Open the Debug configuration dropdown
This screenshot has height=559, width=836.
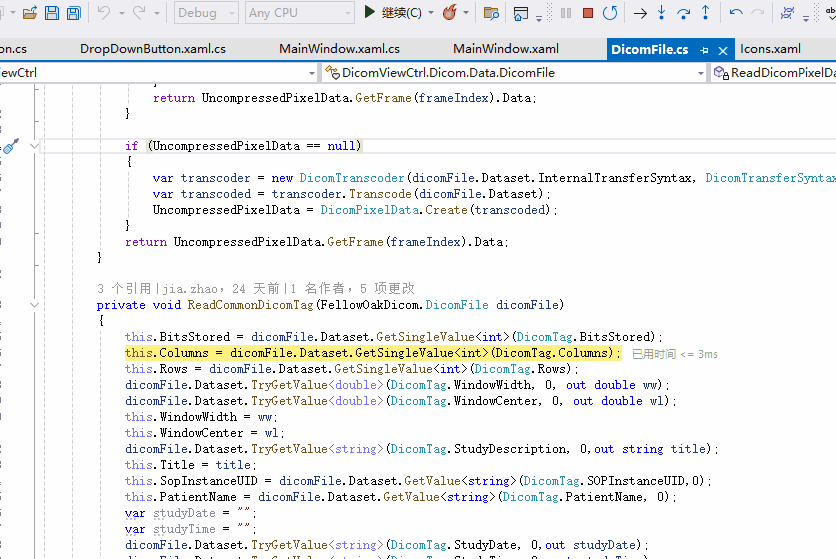pyautogui.click(x=206, y=13)
